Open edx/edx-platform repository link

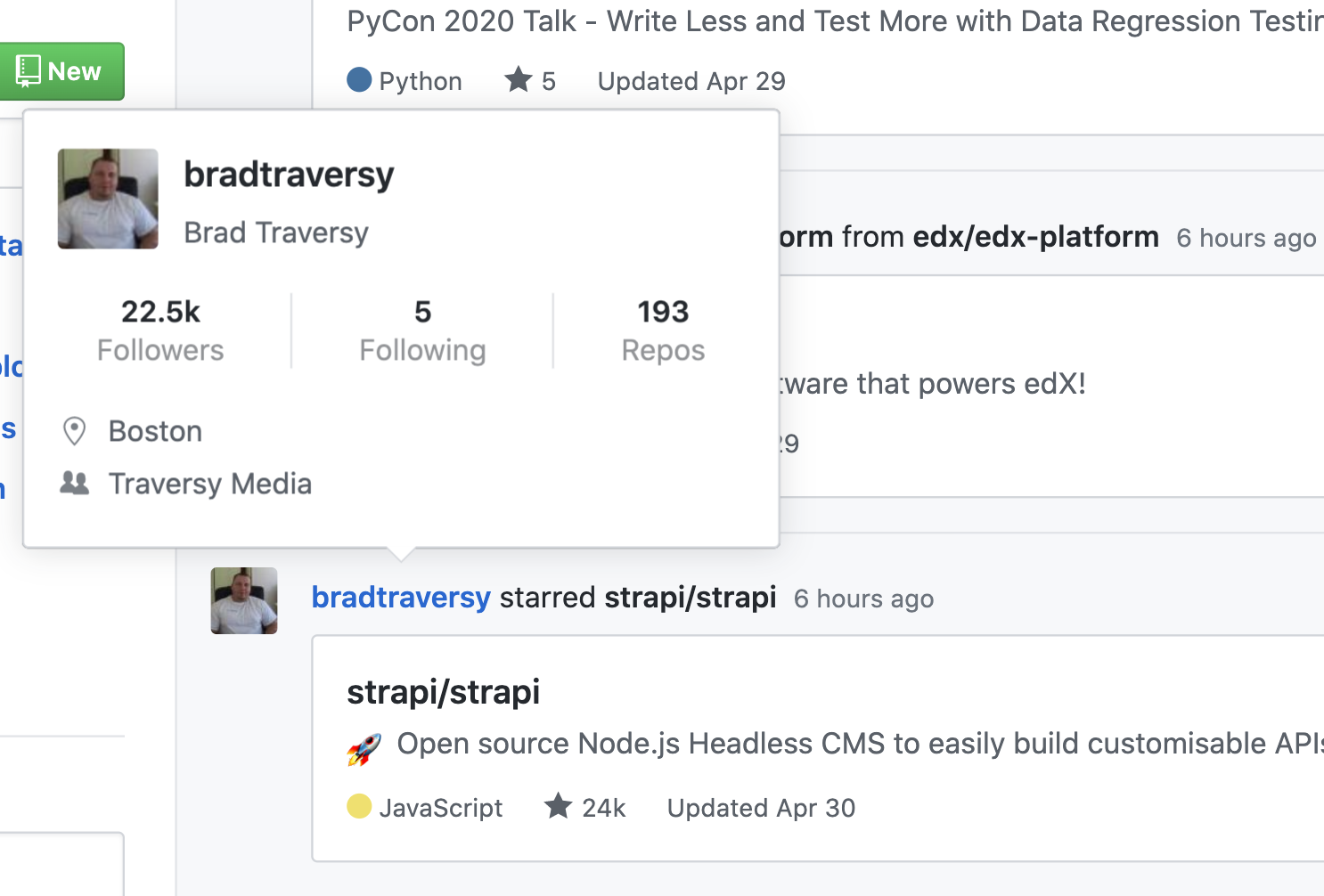pos(1035,237)
